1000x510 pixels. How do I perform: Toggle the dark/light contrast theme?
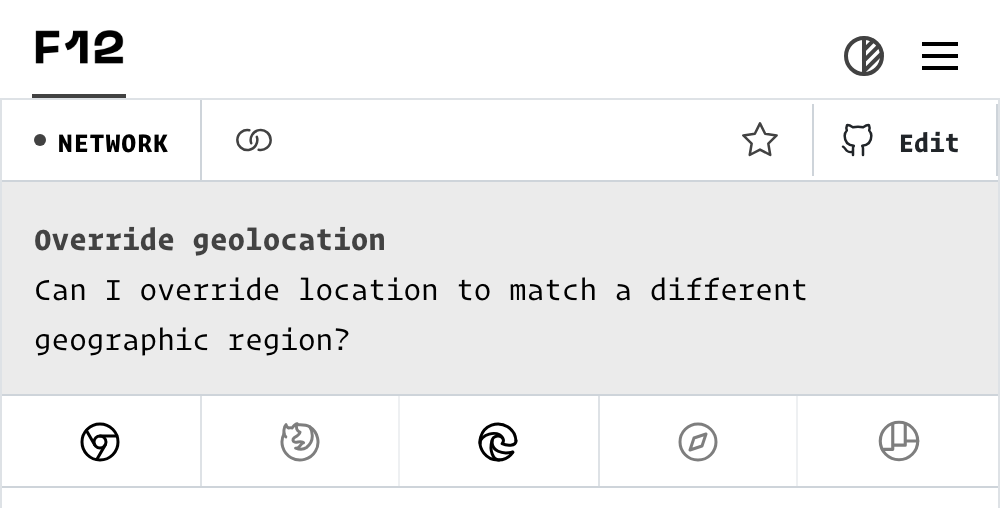(864, 56)
